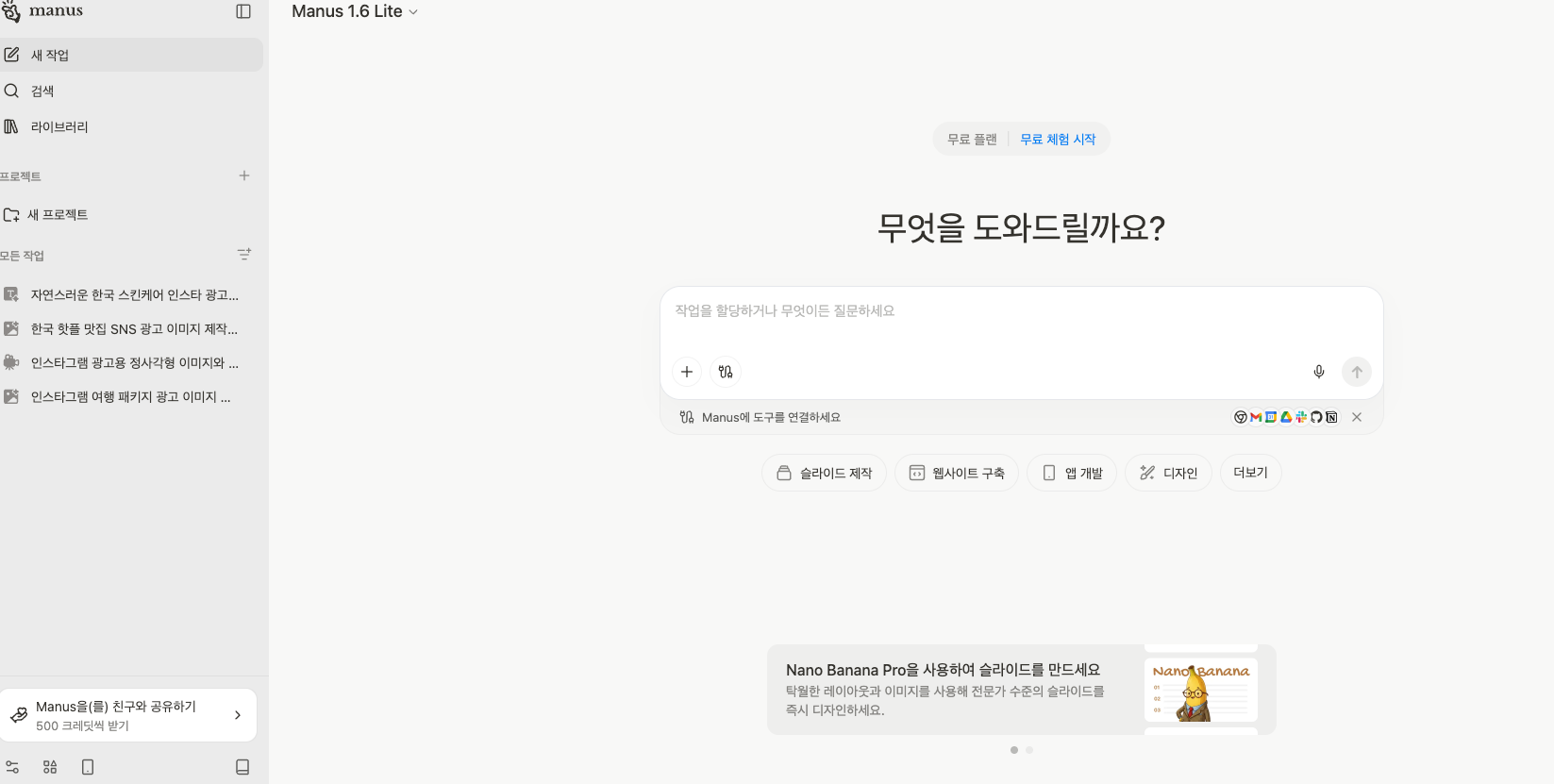Open the task filter icon beside 모든 작업

tap(244, 255)
